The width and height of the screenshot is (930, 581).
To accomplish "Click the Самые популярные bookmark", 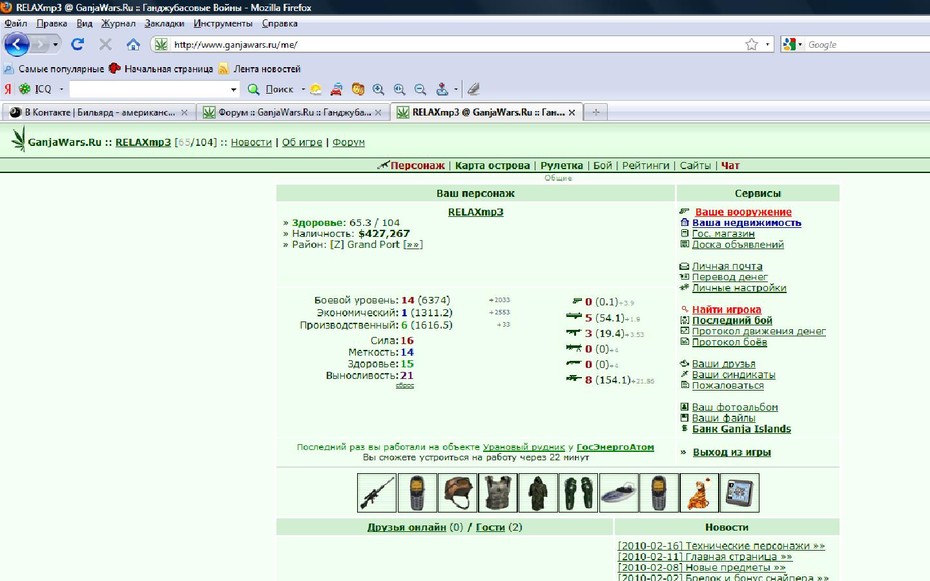I will point(53,69).
